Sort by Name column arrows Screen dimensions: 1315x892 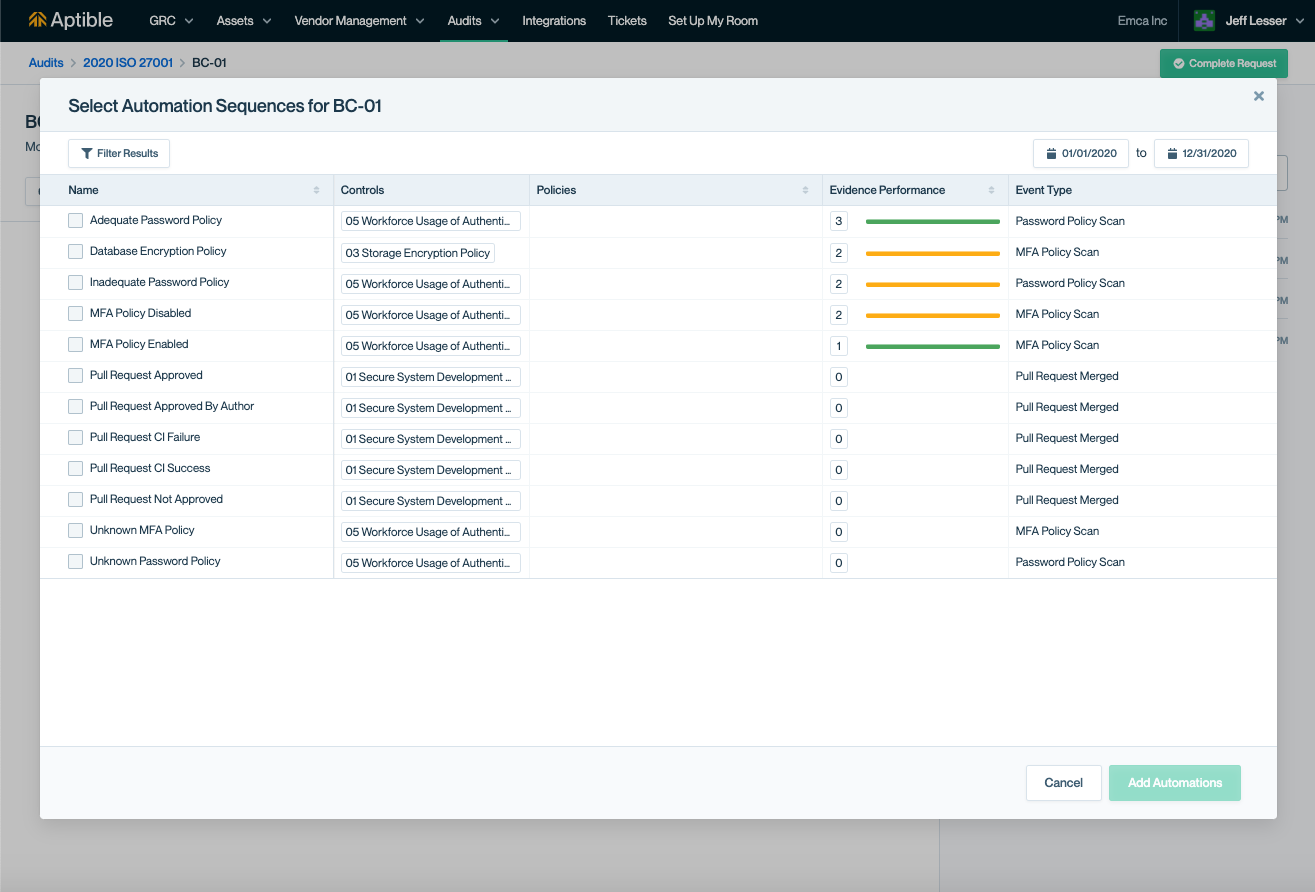[x=317, y=190]
